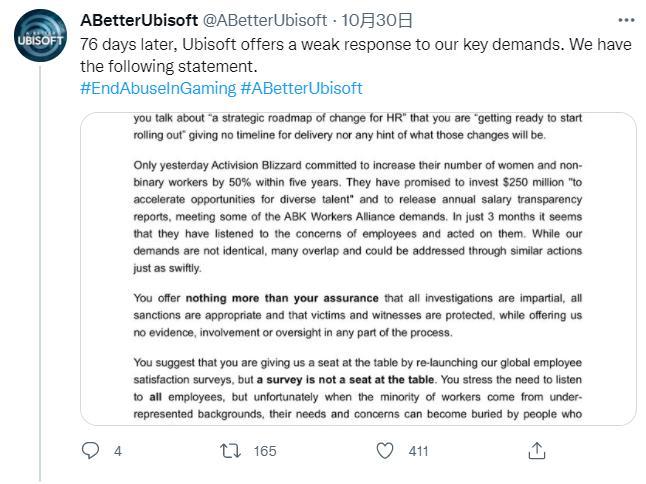This screenshot has height=484, width=646.
Task: View the 165 retweets count
Action: pos(265,451)
